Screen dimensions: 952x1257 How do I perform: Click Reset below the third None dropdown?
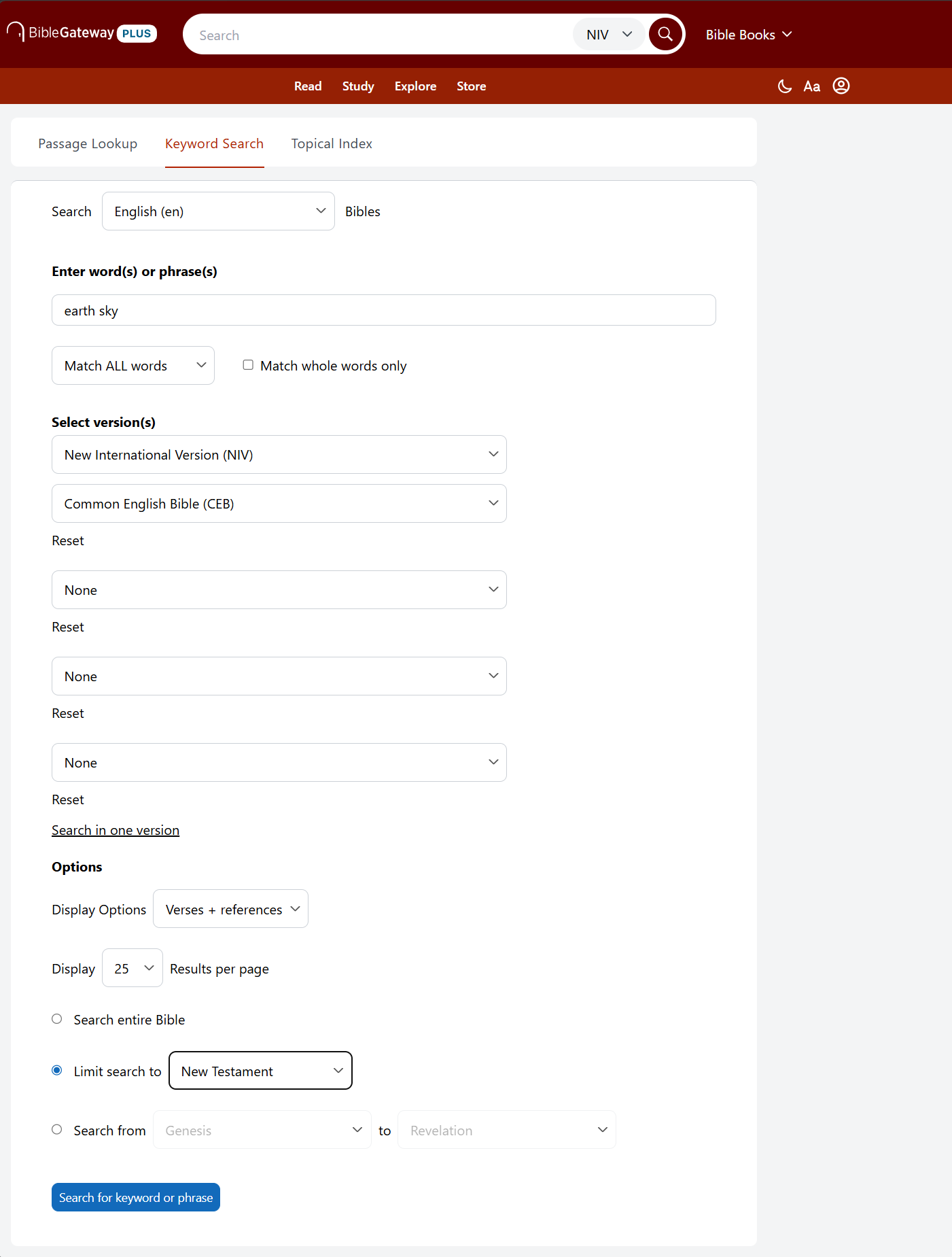tap(68, 799)
